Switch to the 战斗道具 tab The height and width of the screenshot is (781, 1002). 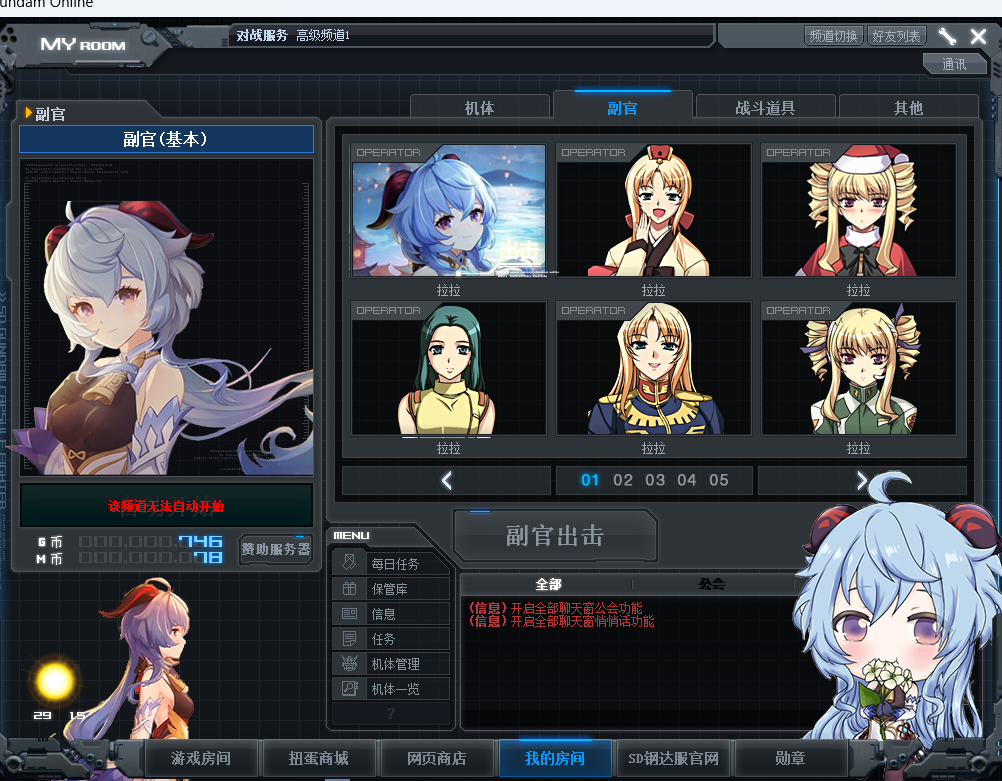click(x=765, y=107)
